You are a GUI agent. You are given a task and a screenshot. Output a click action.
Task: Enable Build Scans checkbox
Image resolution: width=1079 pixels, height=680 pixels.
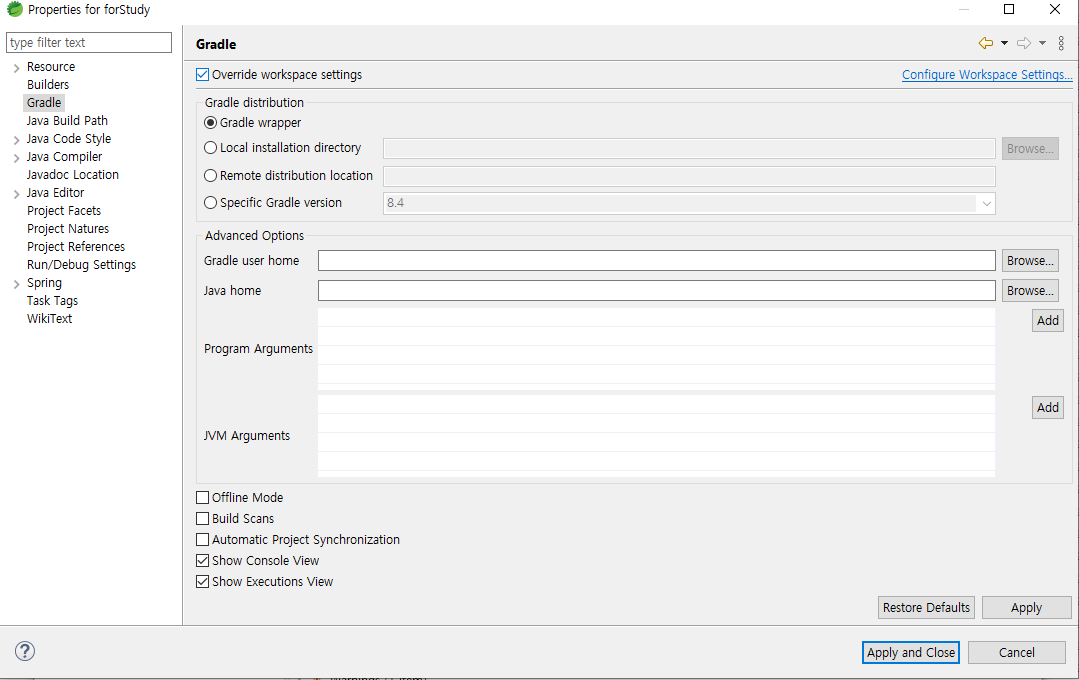click(x=202, y=518)
